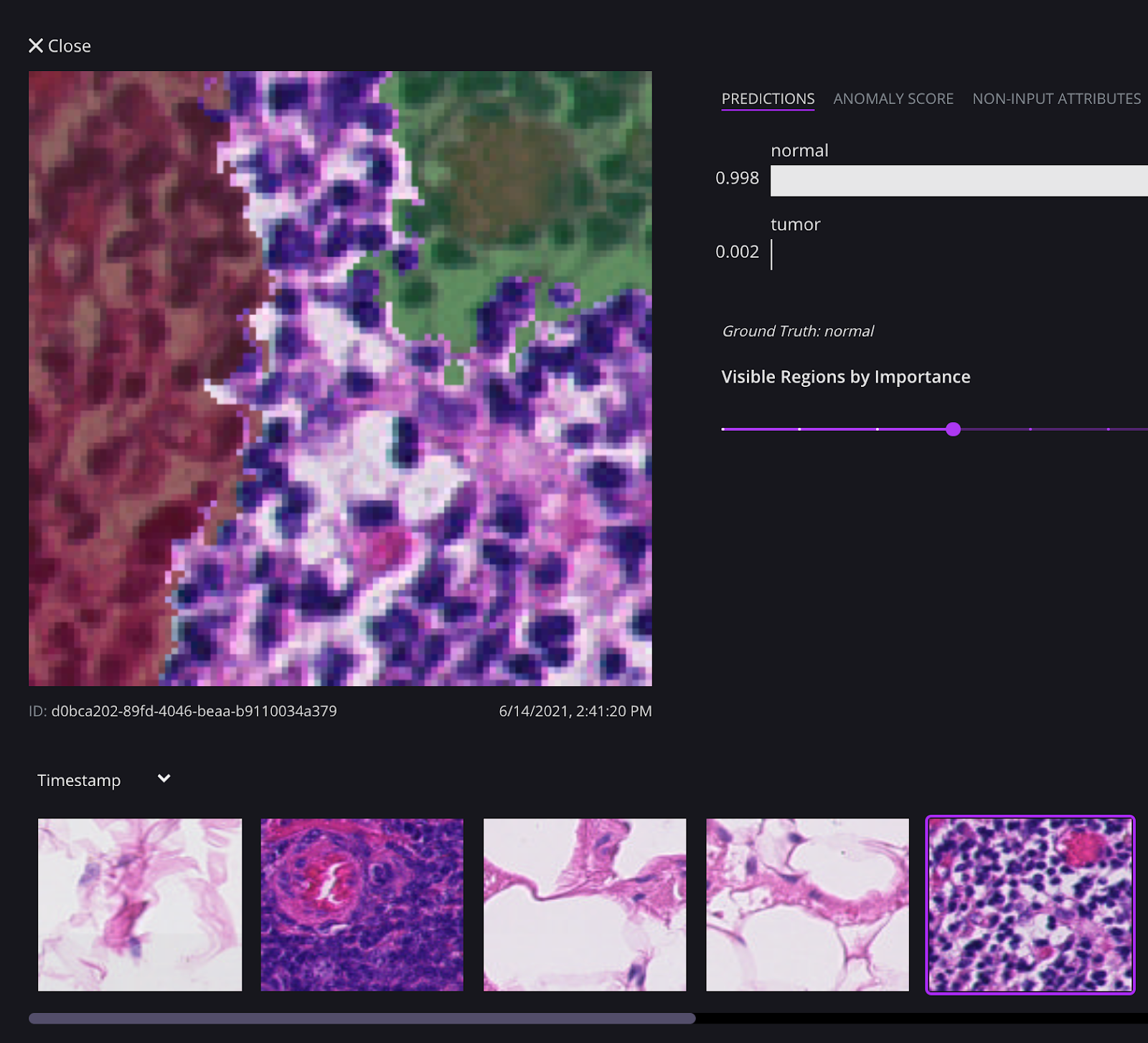
Task: Open the NON-INPUT ATTRIBUTES tab
Action: [x=1056, y=99]
